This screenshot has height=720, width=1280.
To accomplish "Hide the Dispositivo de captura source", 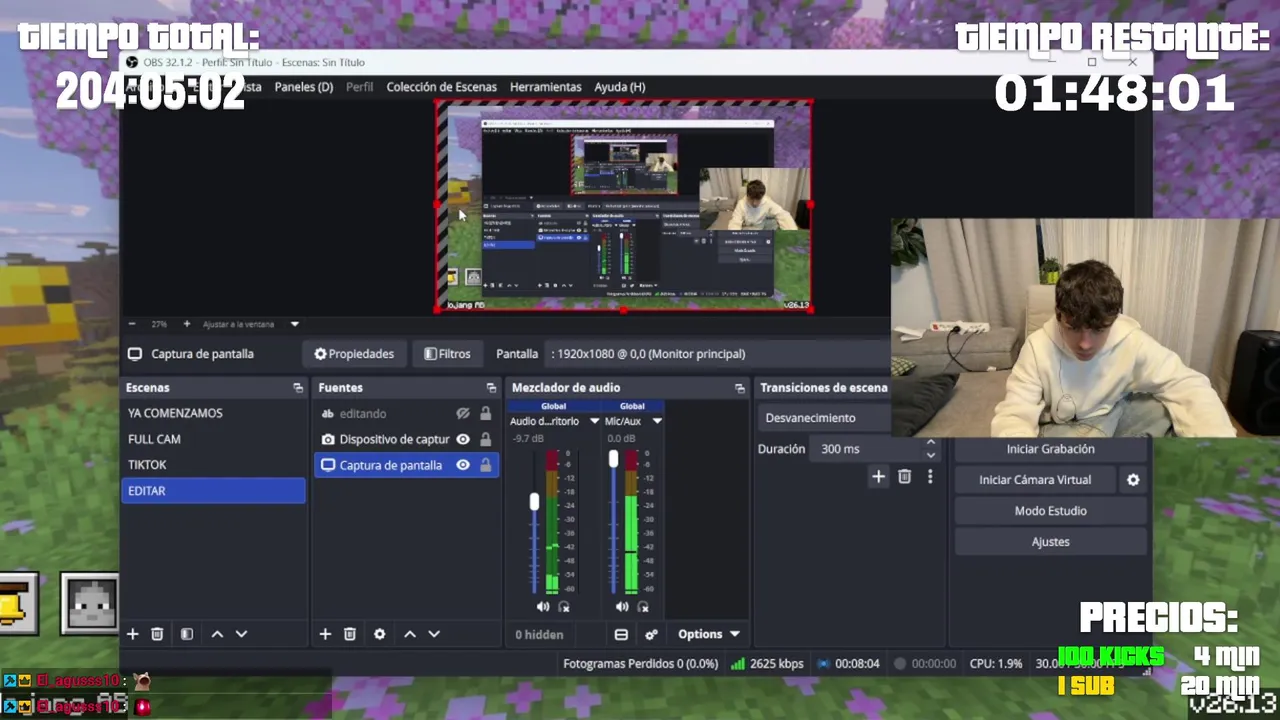I will [x=463, y=439].
